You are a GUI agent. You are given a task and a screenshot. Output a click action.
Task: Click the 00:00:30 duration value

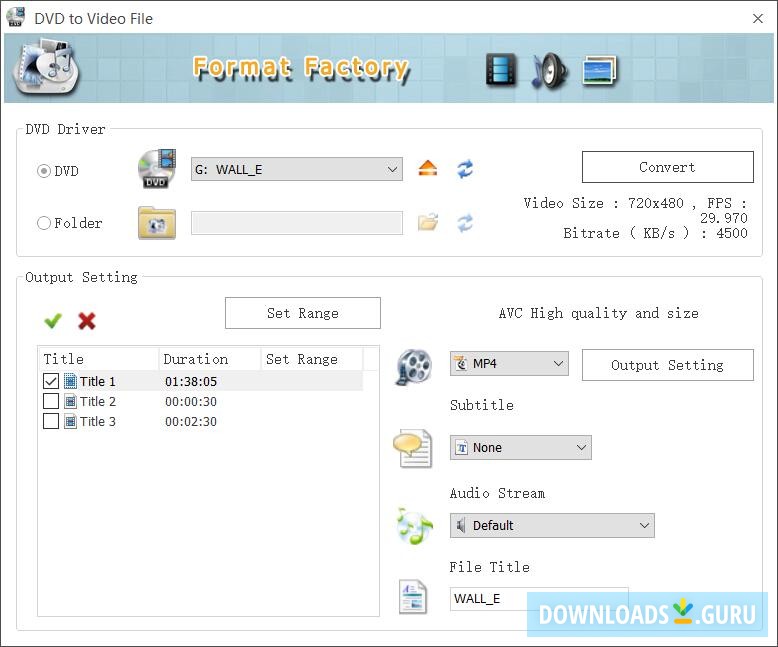click(x=191, y=401)
